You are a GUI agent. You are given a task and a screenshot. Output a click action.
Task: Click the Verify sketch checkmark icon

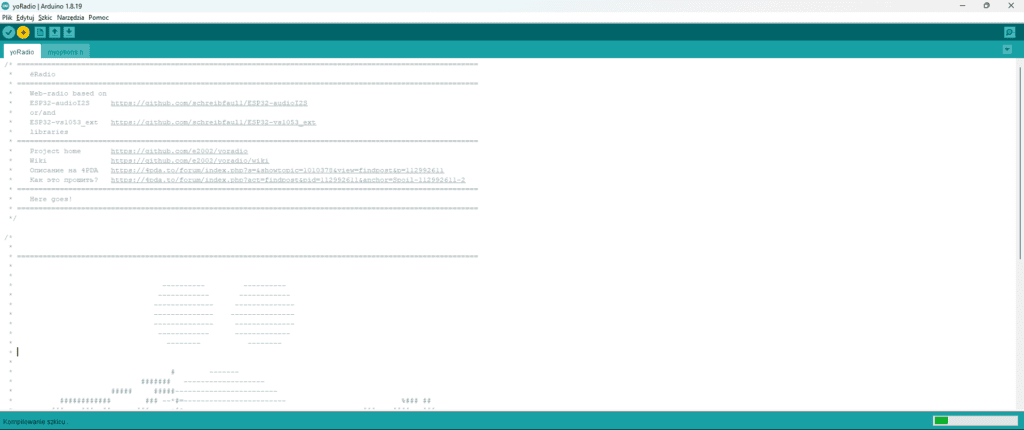[x=9, y=32]
